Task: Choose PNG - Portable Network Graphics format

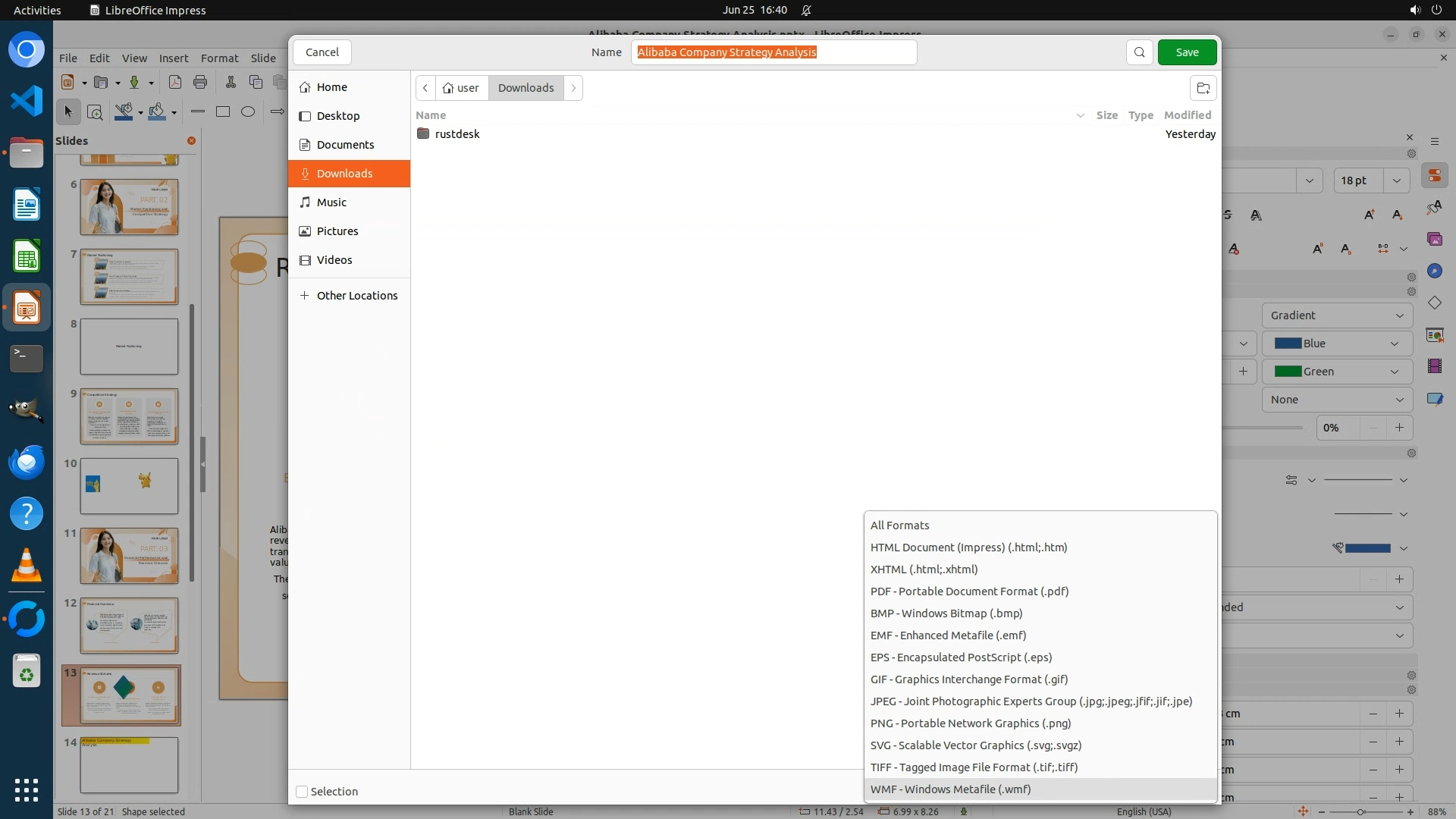Action: (970, 723)
